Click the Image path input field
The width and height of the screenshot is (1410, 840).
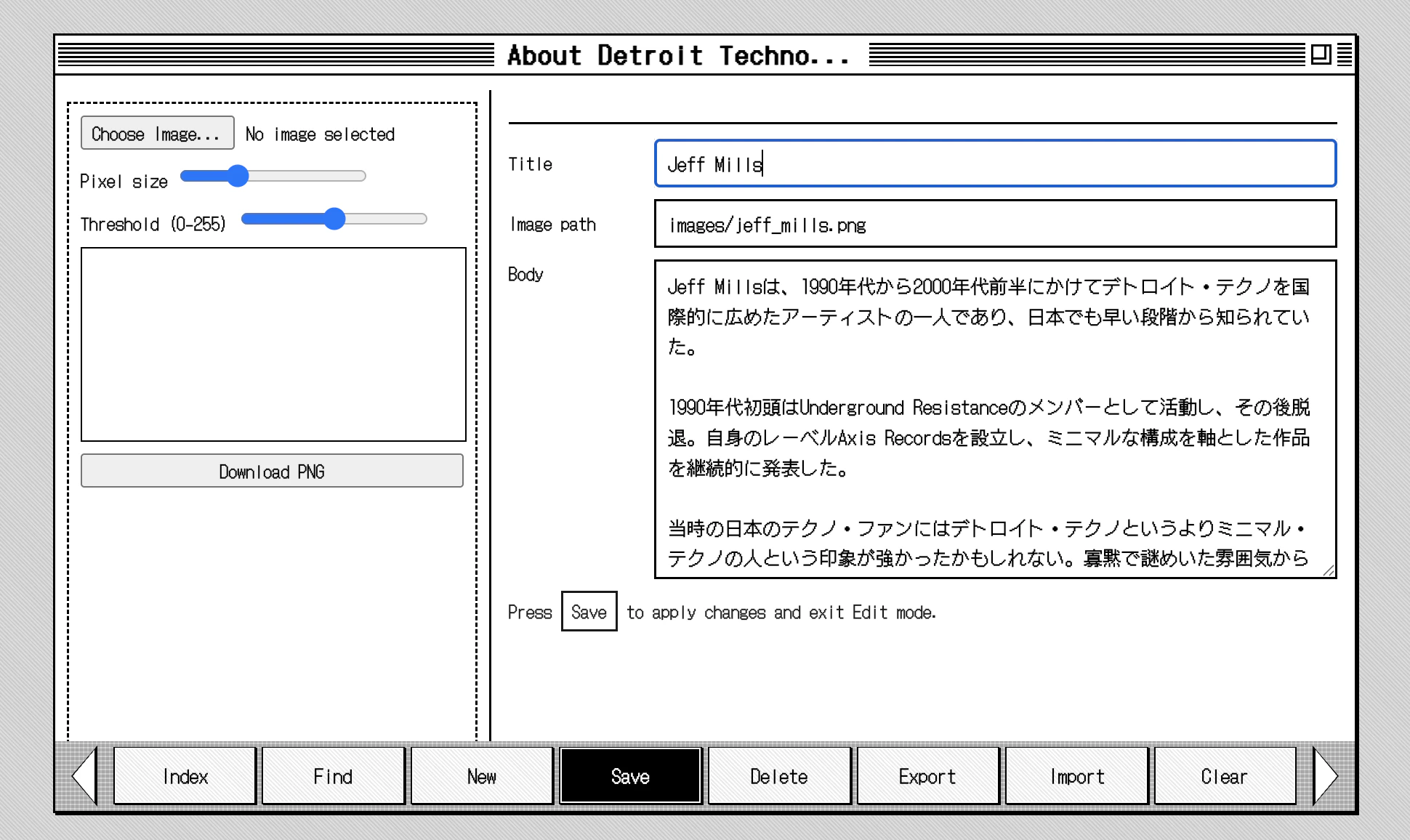point(995,224)
